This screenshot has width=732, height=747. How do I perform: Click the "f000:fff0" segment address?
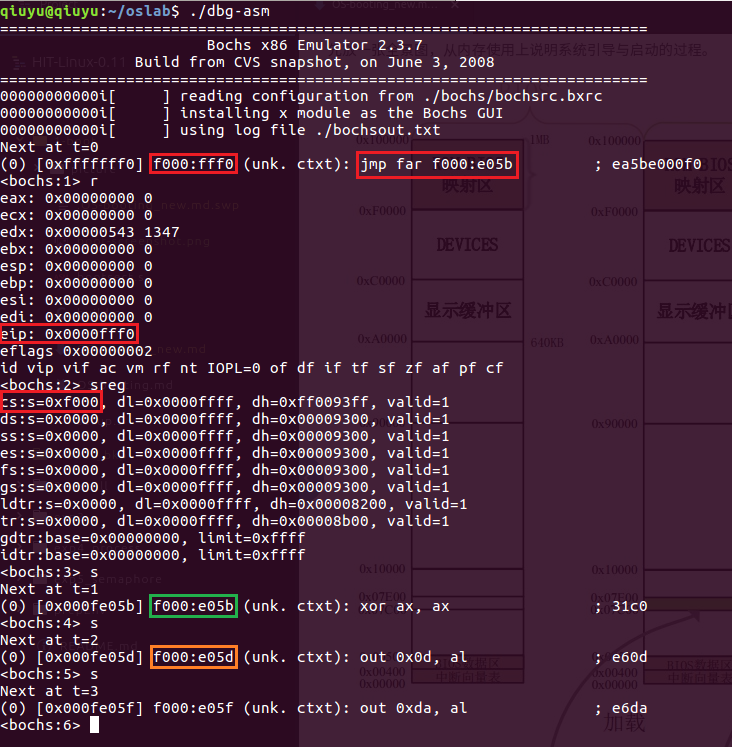coord(193,164)
